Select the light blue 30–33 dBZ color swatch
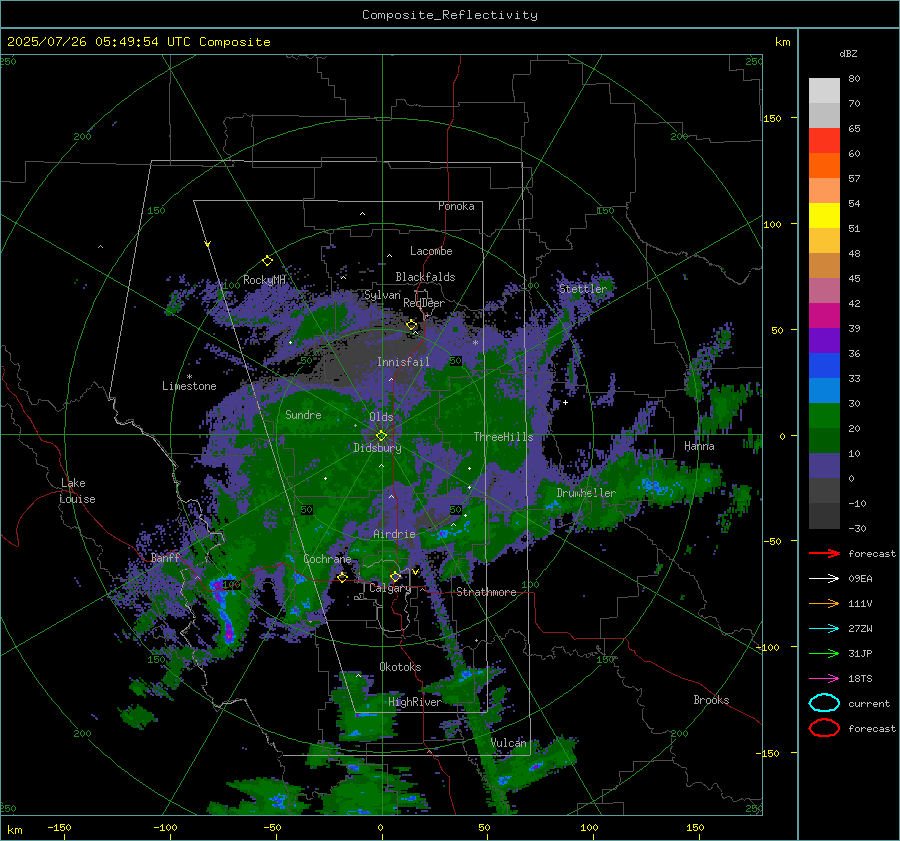 pyautogui.click(x=824, y=390)
